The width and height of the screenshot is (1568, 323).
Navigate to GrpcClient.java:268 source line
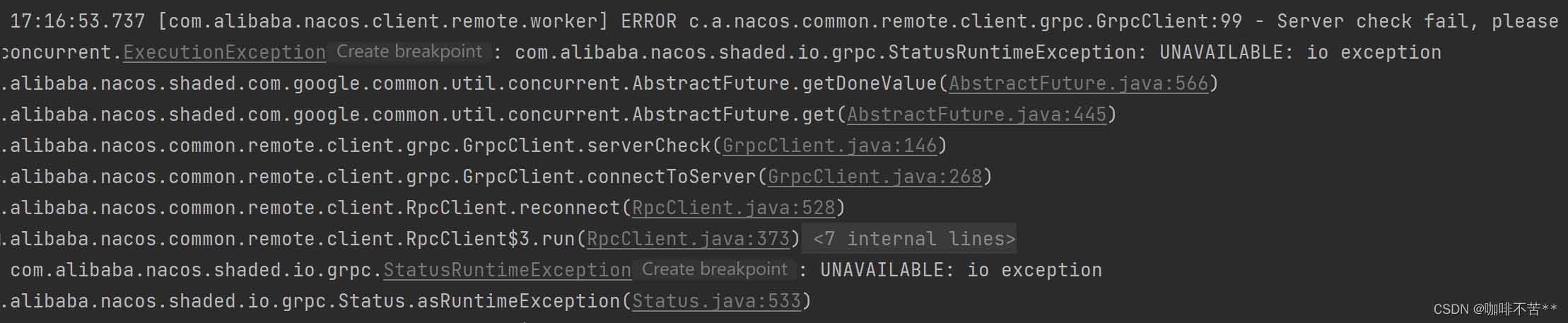point(874,177)
